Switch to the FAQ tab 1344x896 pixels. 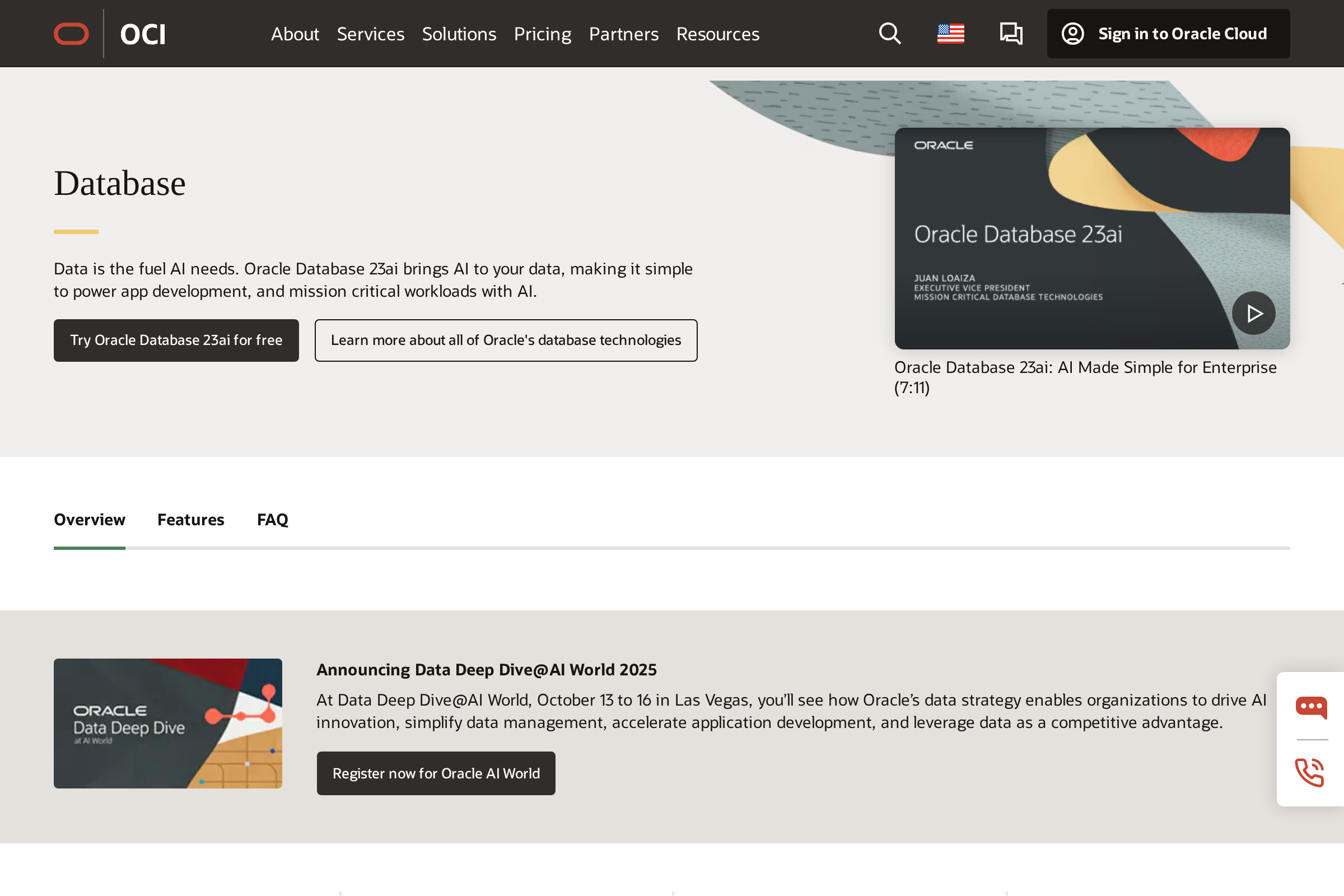(x=273, y=520)
